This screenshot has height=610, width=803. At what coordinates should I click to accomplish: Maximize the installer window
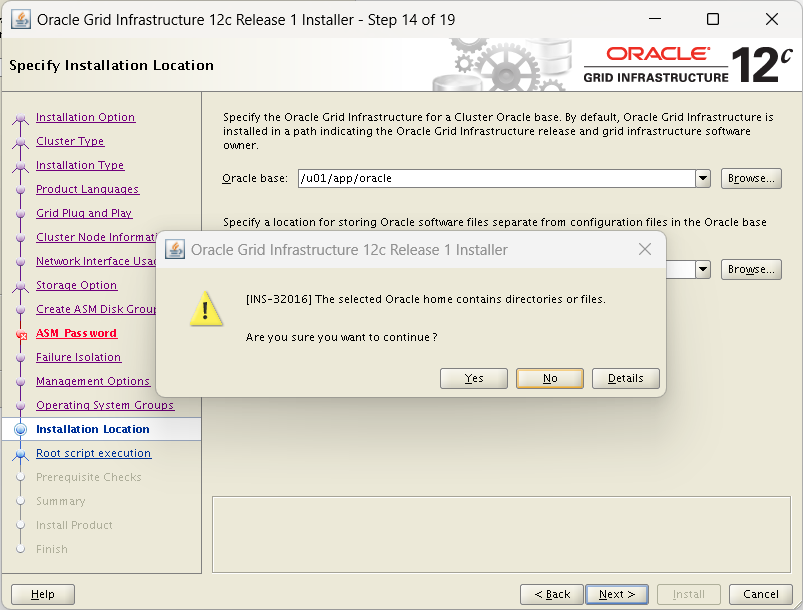712,19
